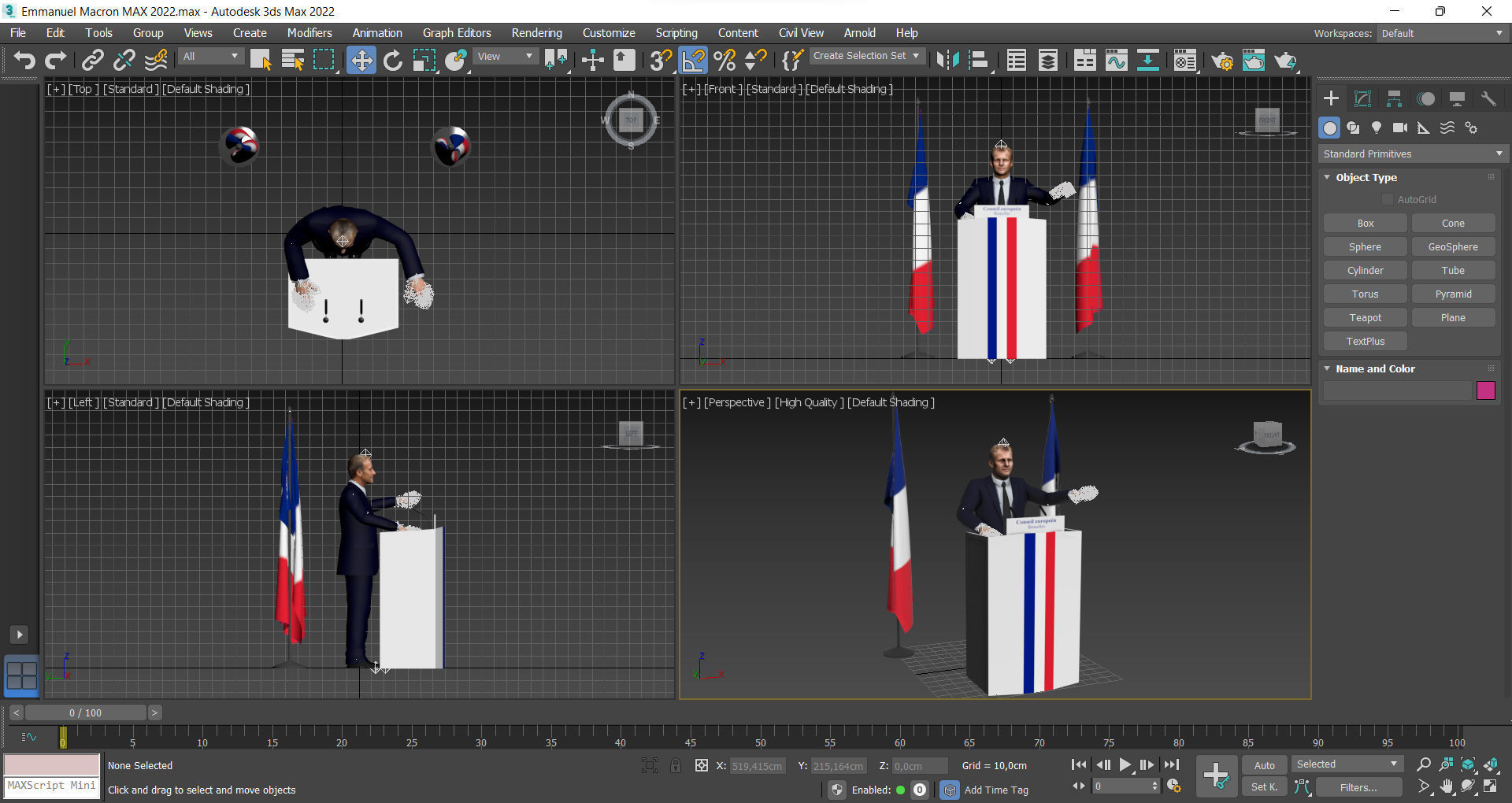The width and height of the screenshot is (1512, 803).
Task: Open the magenta object color swatch
Action: [1485, 390]
